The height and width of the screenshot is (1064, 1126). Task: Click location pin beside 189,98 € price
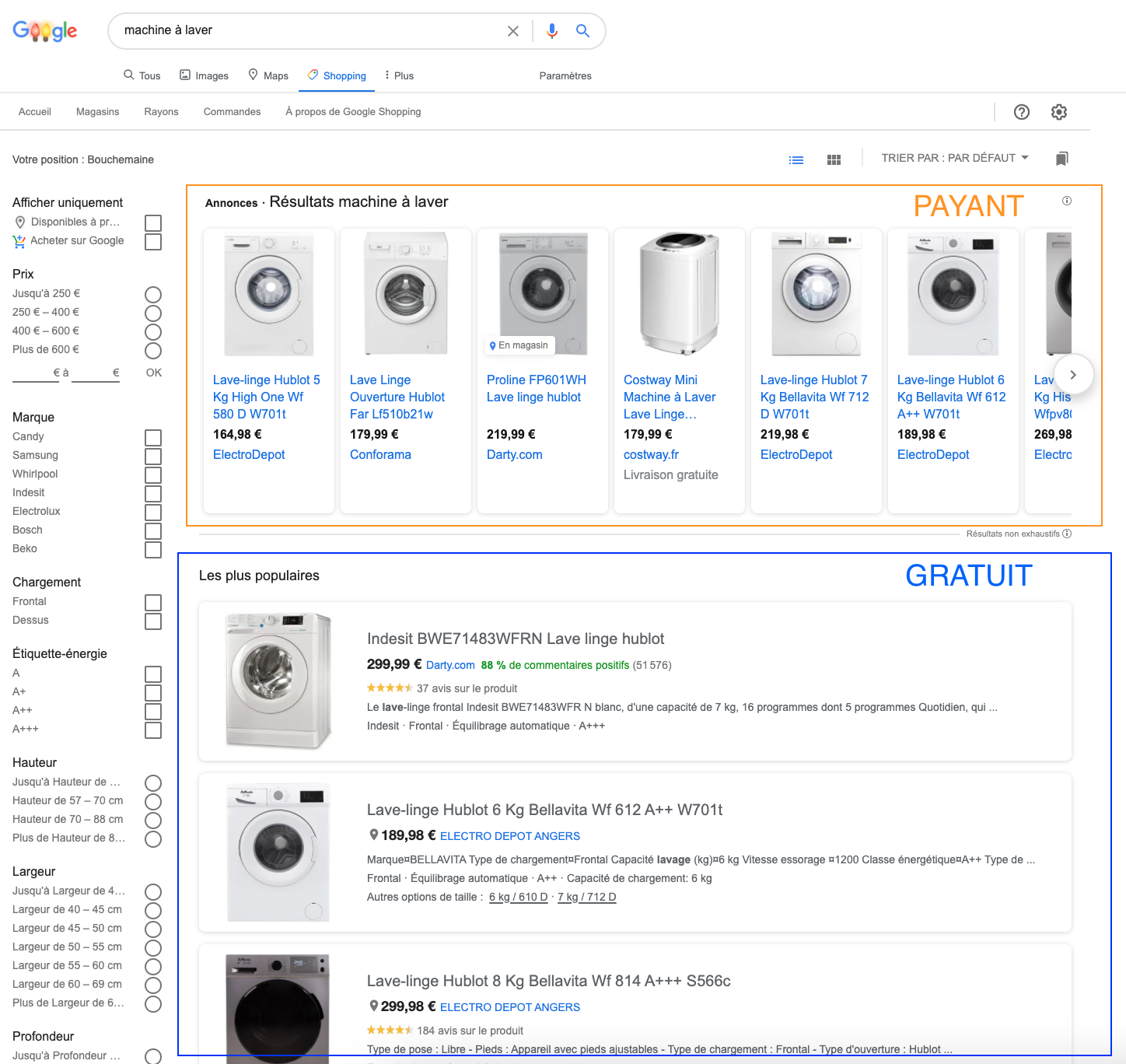(x=373, y=835)
